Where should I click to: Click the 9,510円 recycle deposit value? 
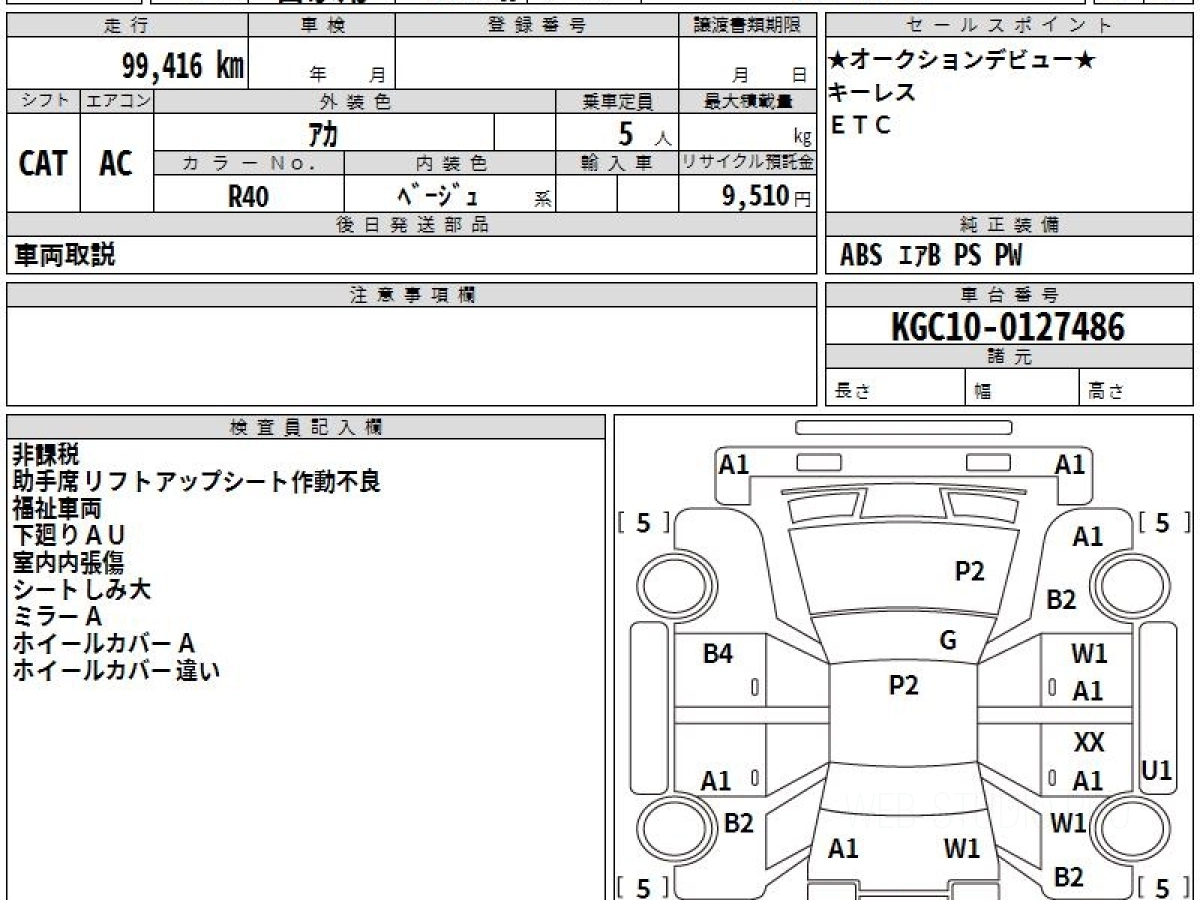tap(767, 196)
